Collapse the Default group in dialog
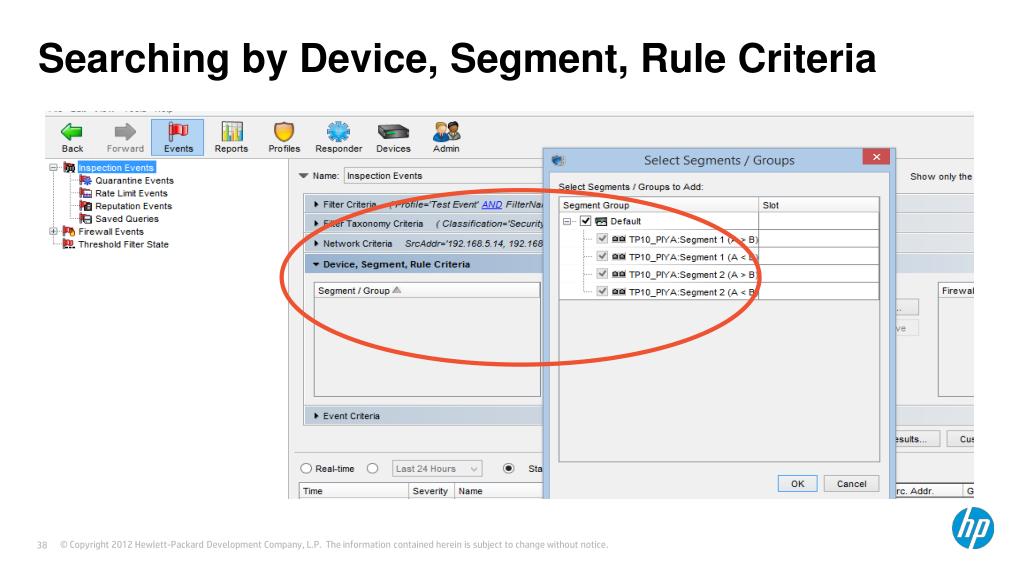Screen dimensions: 1024x576 pos(567,221)
